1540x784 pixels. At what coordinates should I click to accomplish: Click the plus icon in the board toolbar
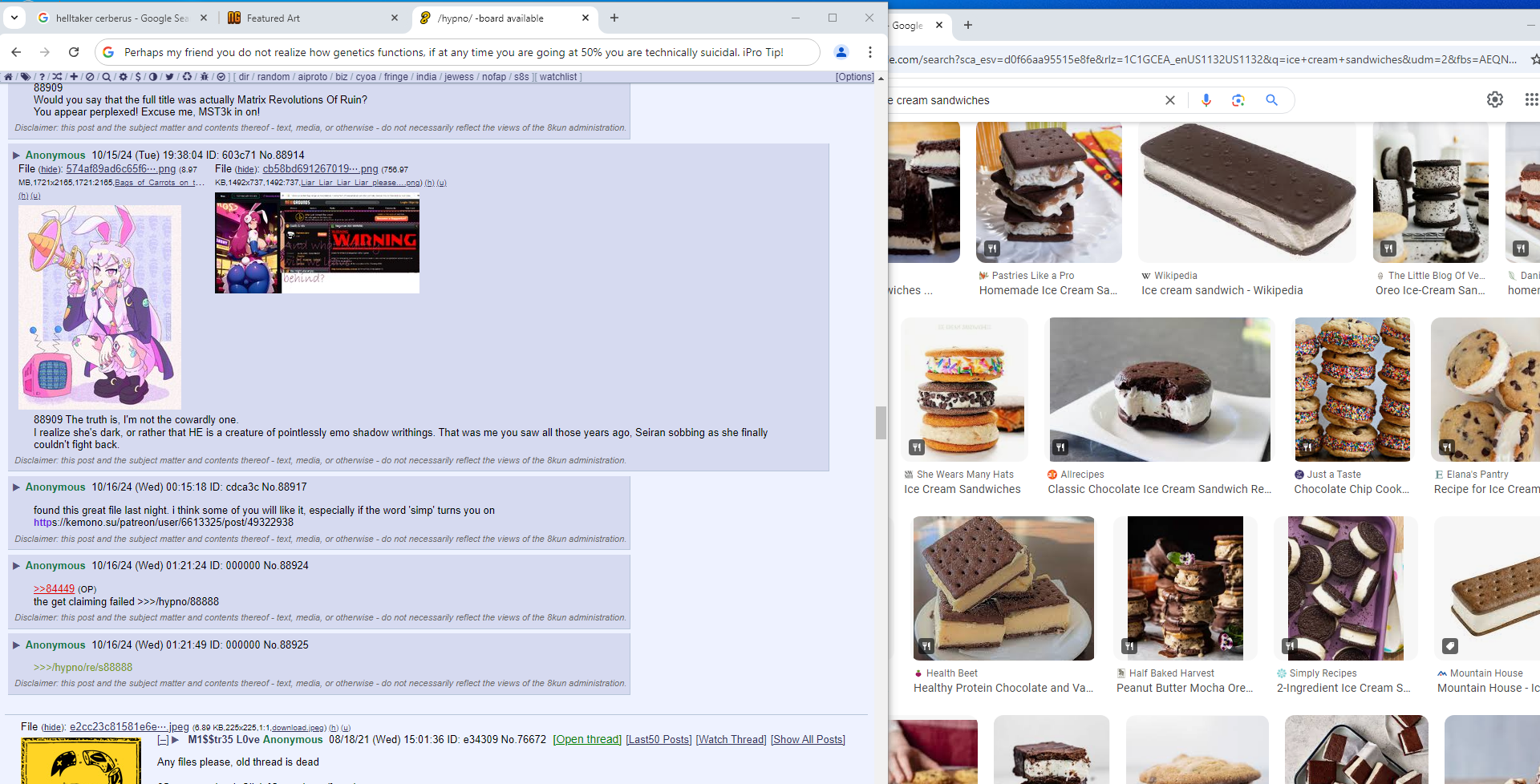pos(74,77)
